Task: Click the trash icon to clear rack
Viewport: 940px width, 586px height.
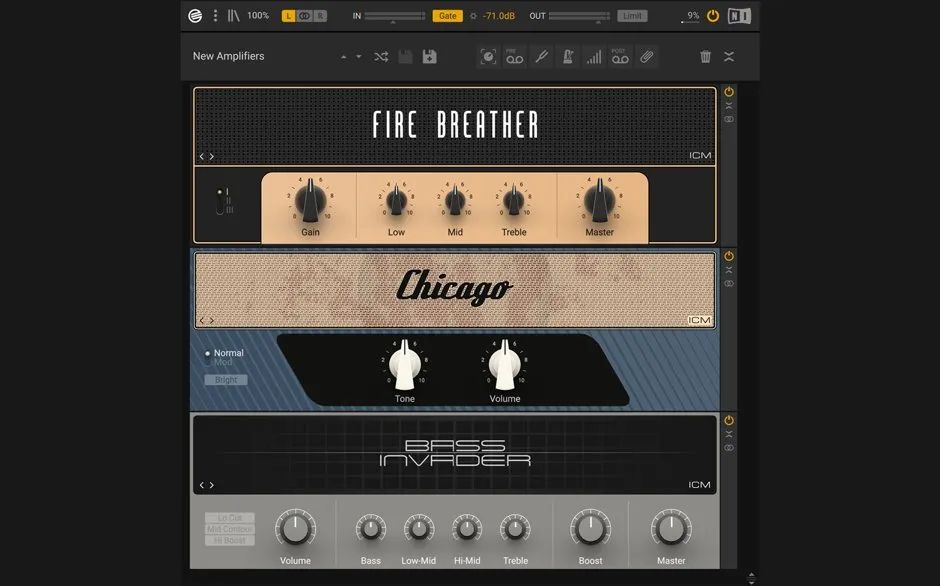Action: pos(706,56)
